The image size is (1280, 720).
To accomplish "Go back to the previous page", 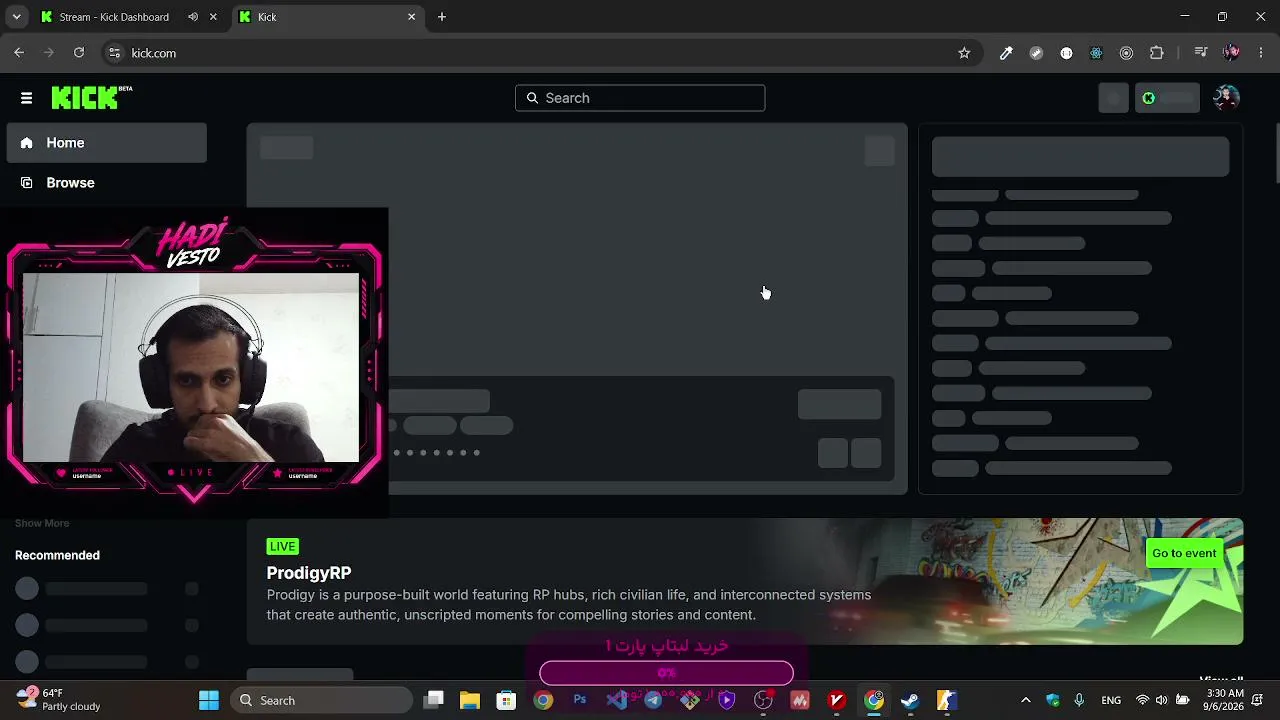I will click(19, 53).
